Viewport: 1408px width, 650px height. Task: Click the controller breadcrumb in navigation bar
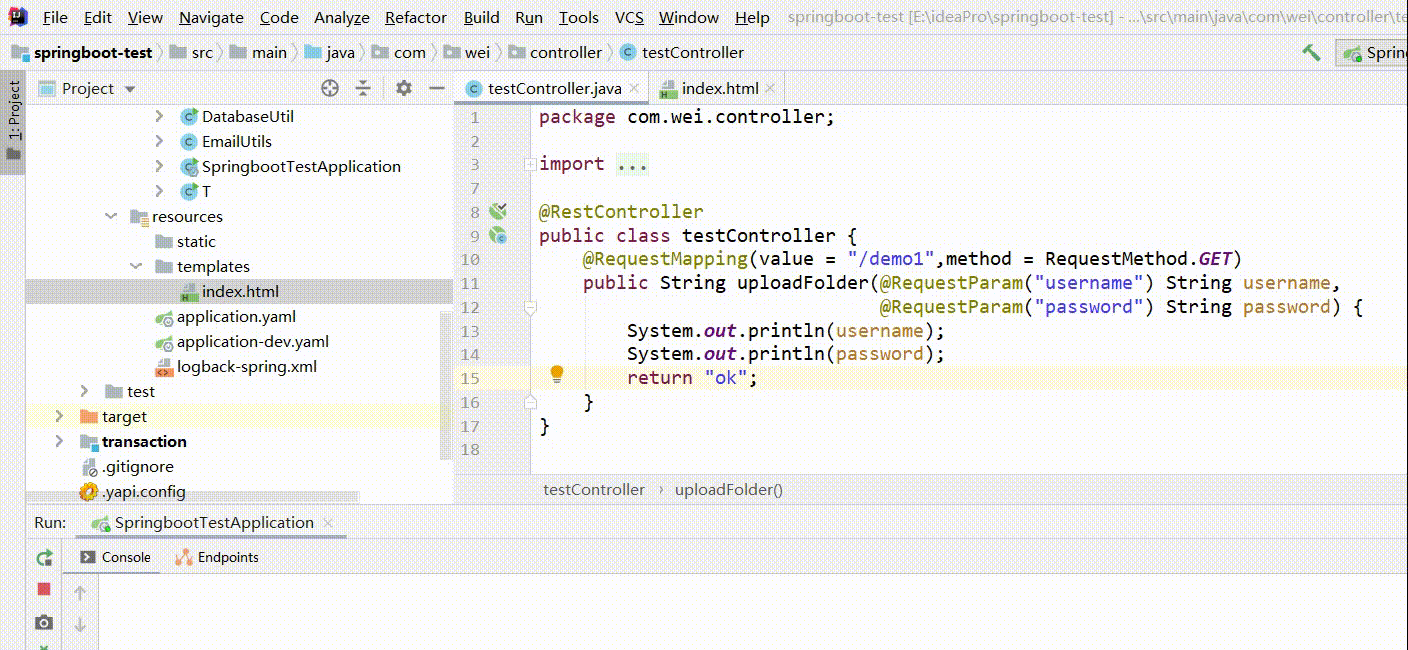click(x=566, y=52)
